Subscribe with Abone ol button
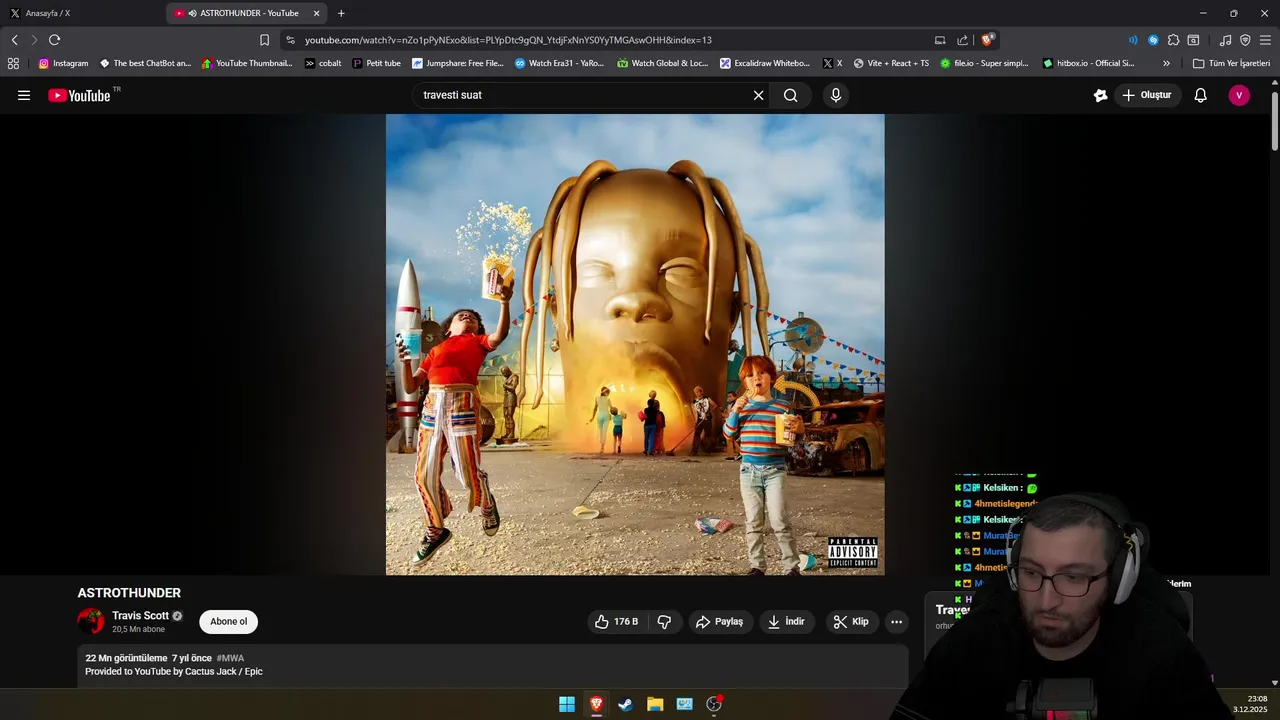The image size is (1280, 720). point(228,622)
